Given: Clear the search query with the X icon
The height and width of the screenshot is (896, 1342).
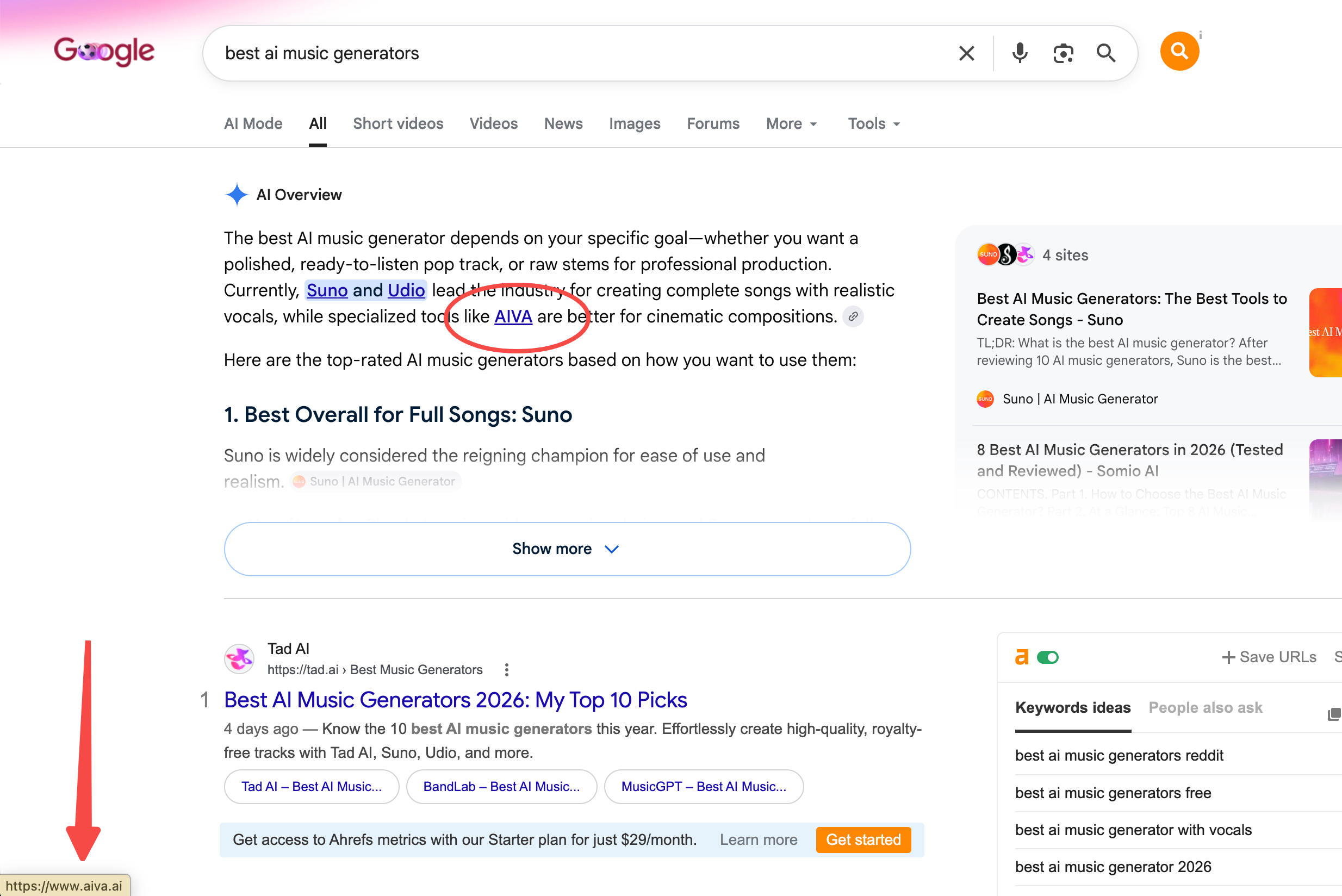Looking at the screenshot, I should point(966,53).
